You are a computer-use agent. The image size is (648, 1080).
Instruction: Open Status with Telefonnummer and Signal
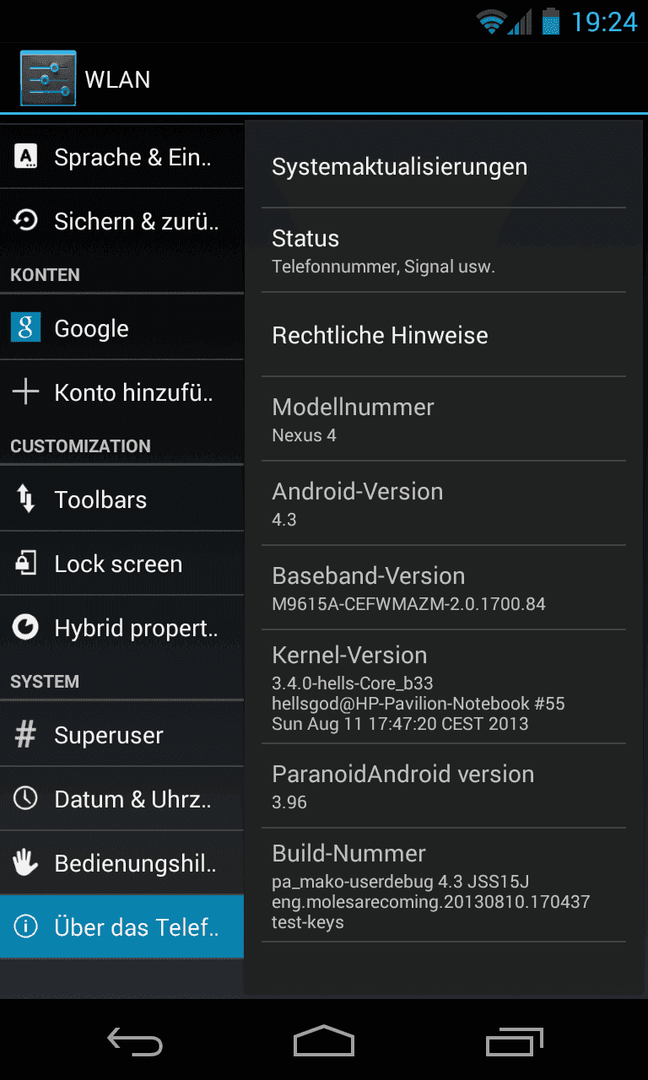443,250
